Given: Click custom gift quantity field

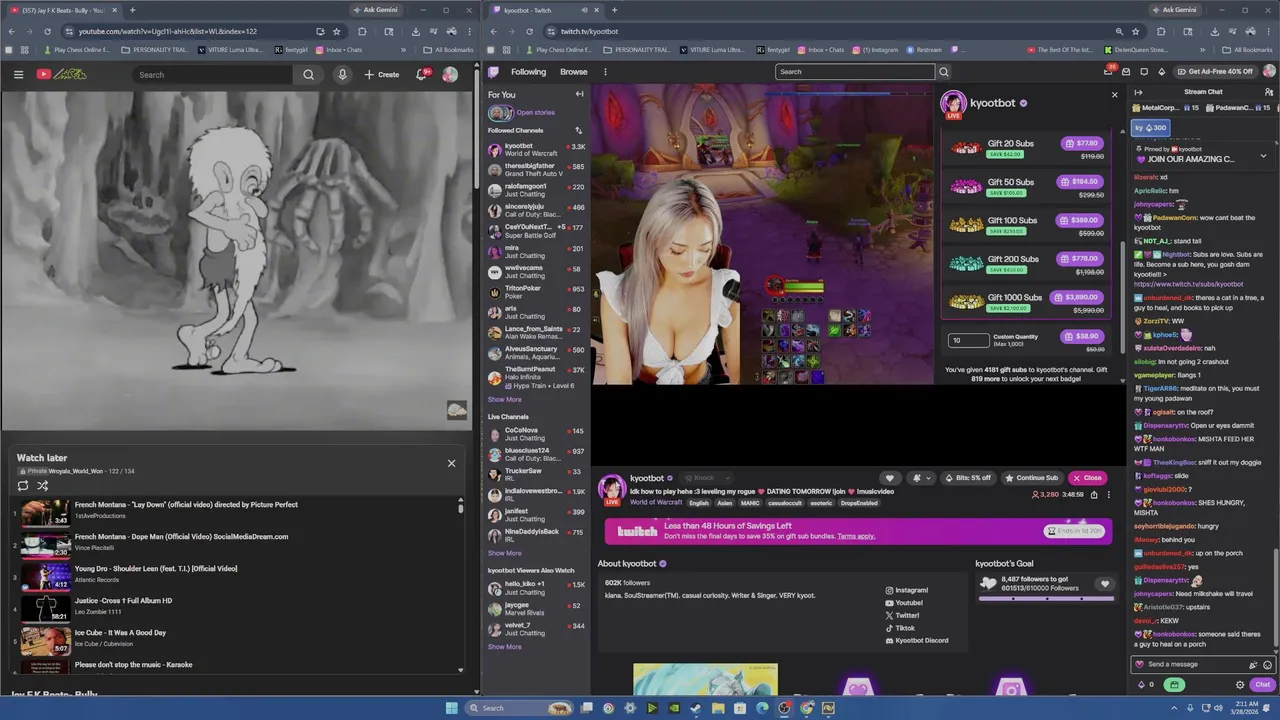Looking at the screenshot, I should pyautogui.click(x=968, y=340).
